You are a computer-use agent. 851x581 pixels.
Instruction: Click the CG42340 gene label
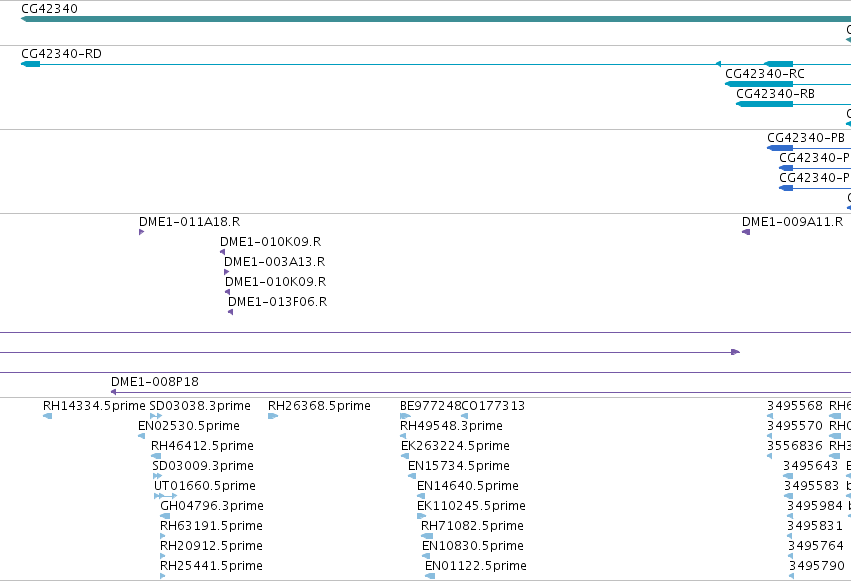(49, 9)
